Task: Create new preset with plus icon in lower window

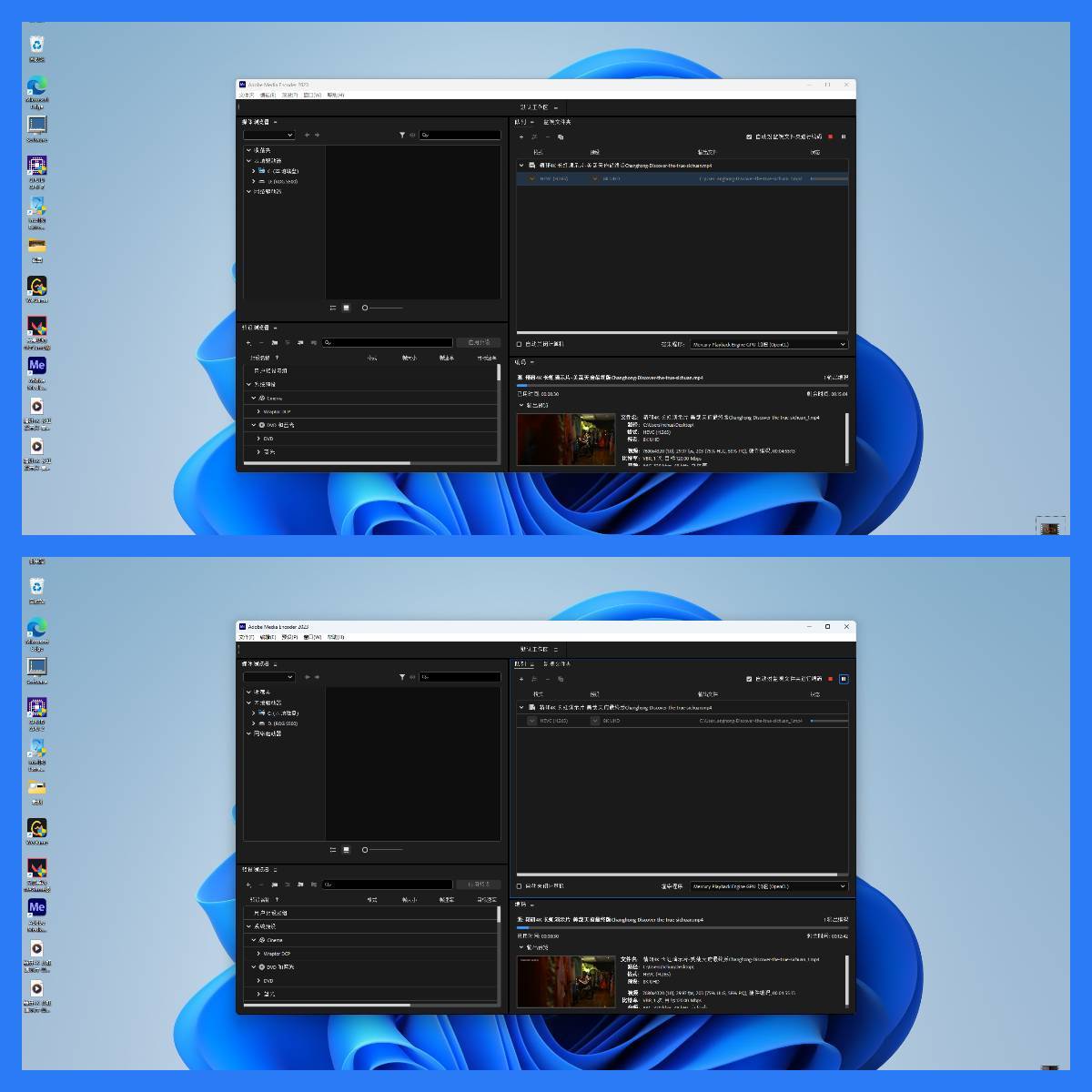Action: (248, 885)
